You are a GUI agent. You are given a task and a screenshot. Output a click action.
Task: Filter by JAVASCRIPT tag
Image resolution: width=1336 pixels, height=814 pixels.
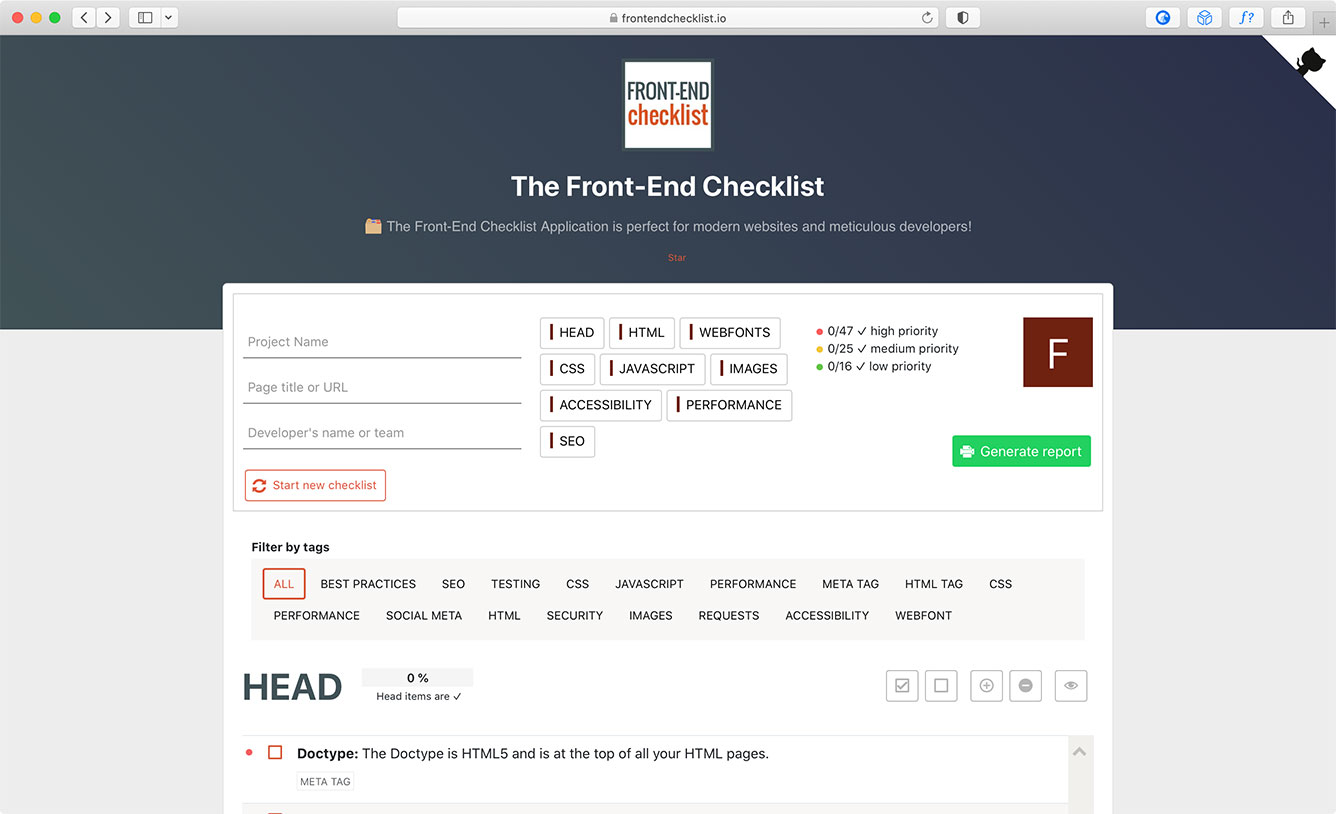(649, 584)
